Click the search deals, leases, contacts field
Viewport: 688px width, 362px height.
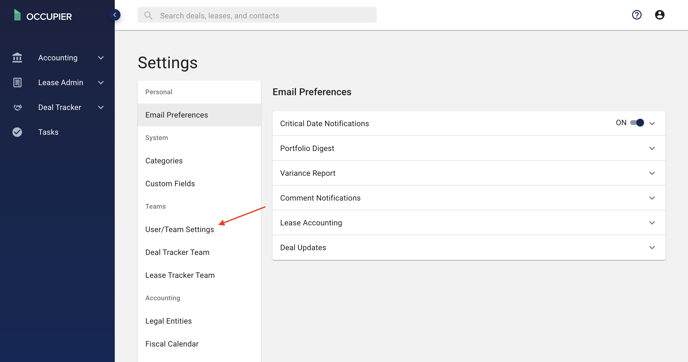coord(257,15)
